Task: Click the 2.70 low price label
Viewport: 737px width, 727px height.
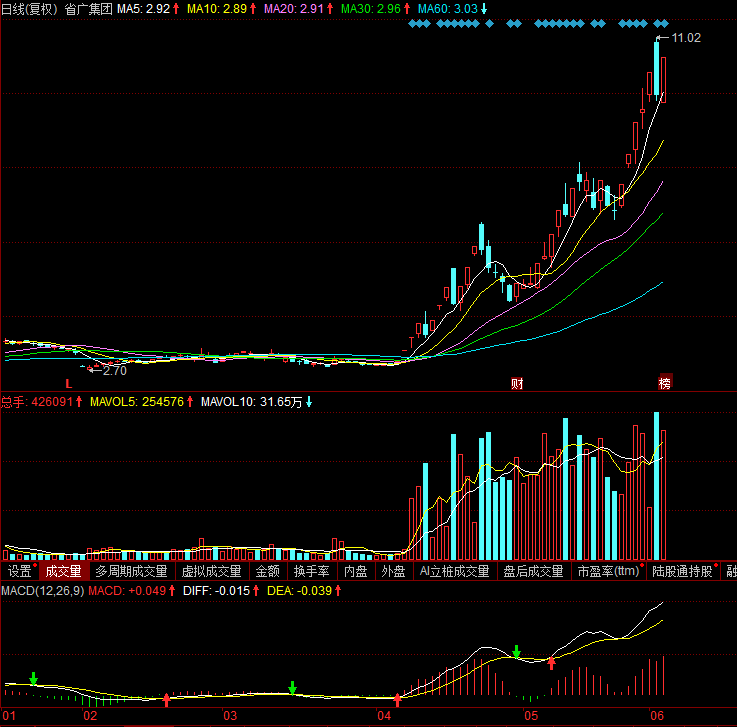Action: pyautogui.click(x=115, y=371)
